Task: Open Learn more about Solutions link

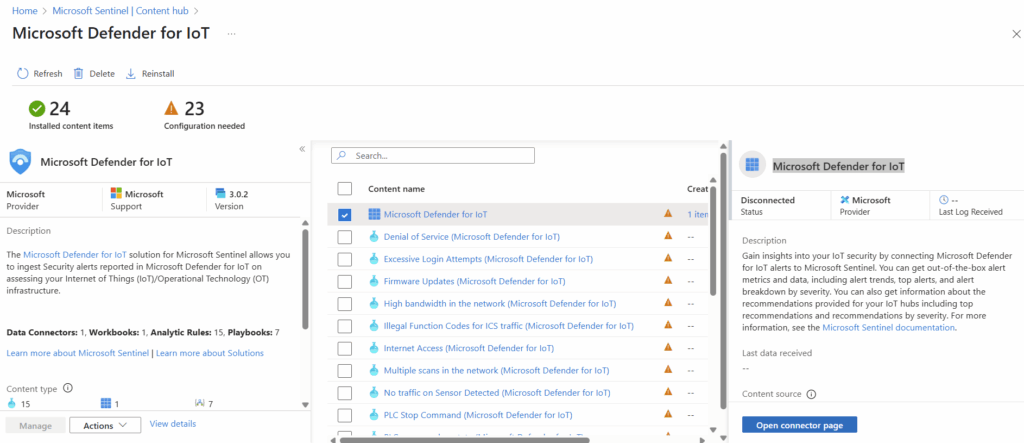Action: (210, 353)
